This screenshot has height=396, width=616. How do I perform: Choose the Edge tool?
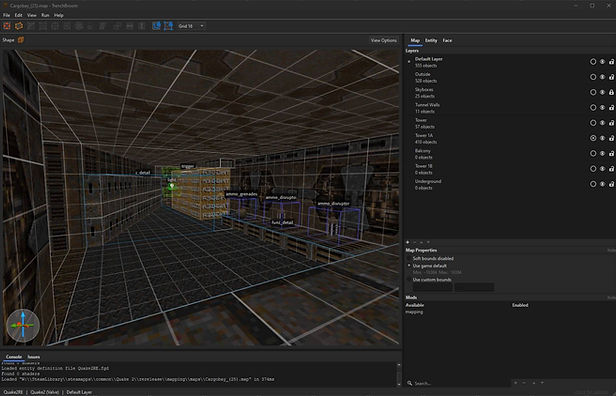click(x=55, y=26)
